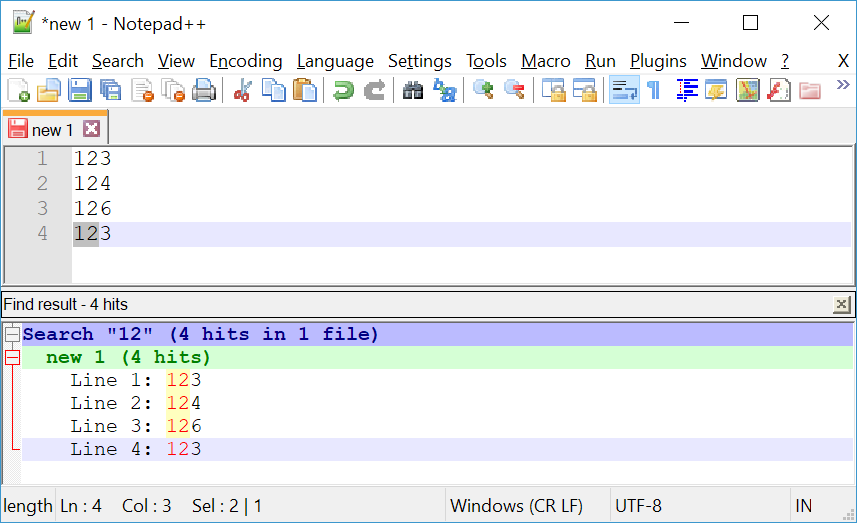Select the "new 1" document tab
The width and height of the screenshot is (857, 523).
pyautogui.click(x=55, y=129)
